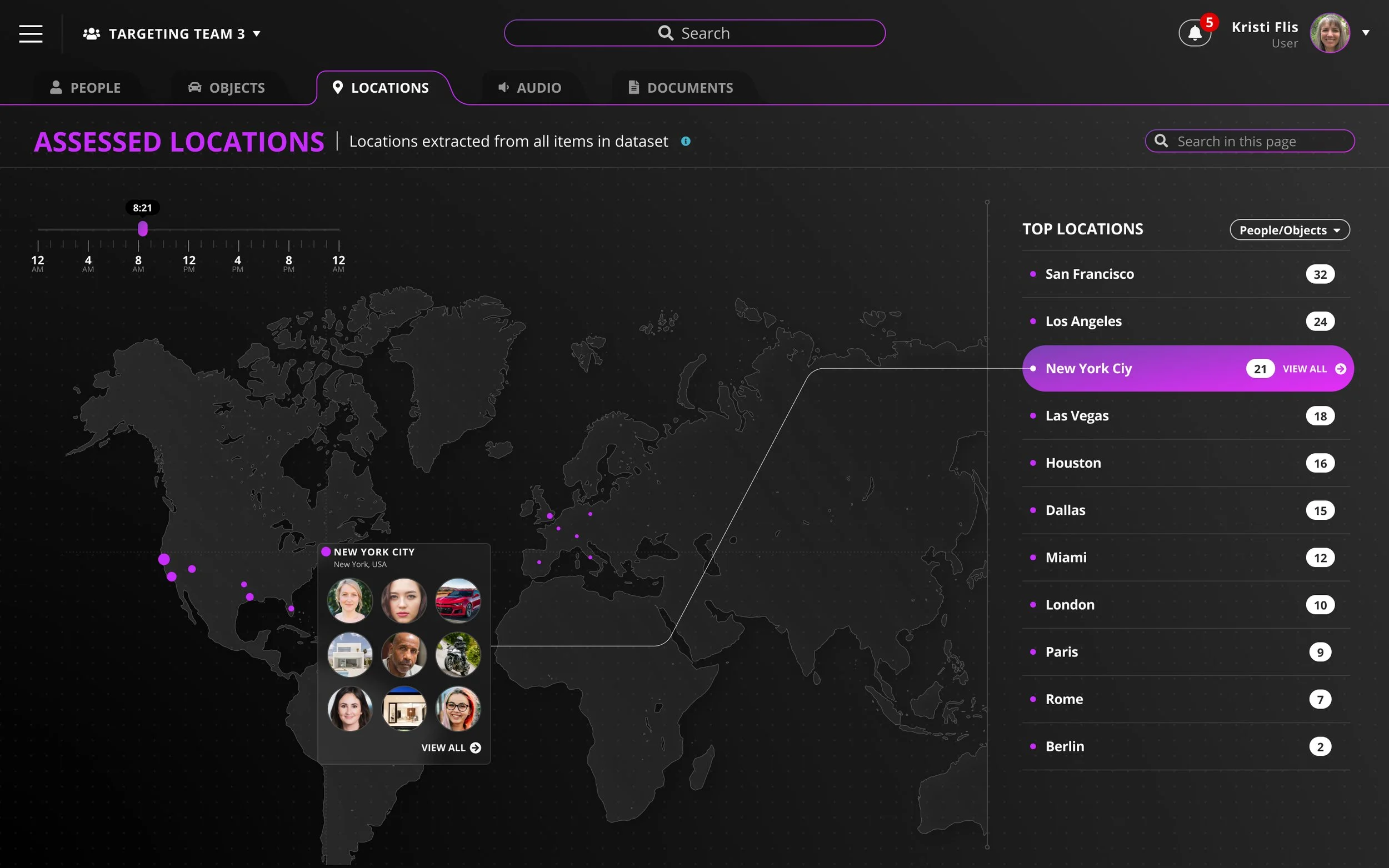The image size is (1389, 868).
Task: Select Las Vegas in Top Locations
Action: [1186, 415]
